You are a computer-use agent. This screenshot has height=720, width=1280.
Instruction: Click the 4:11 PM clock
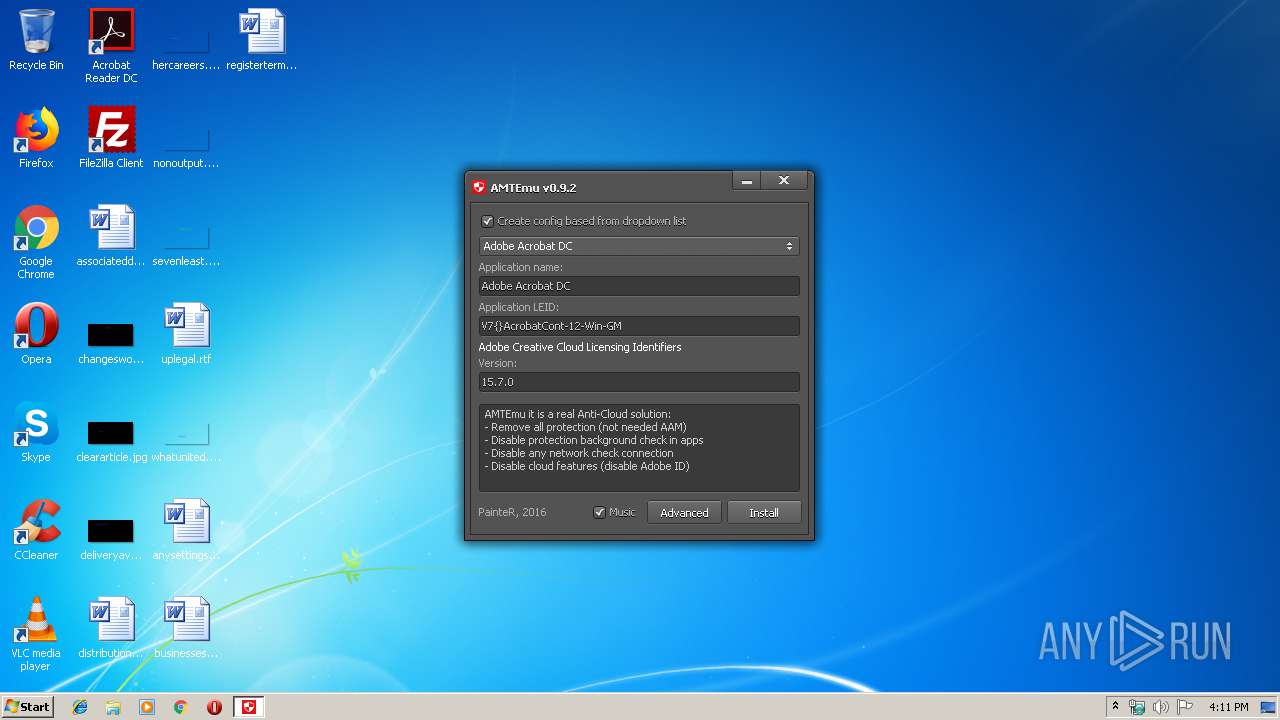(x=1228, y=707)
